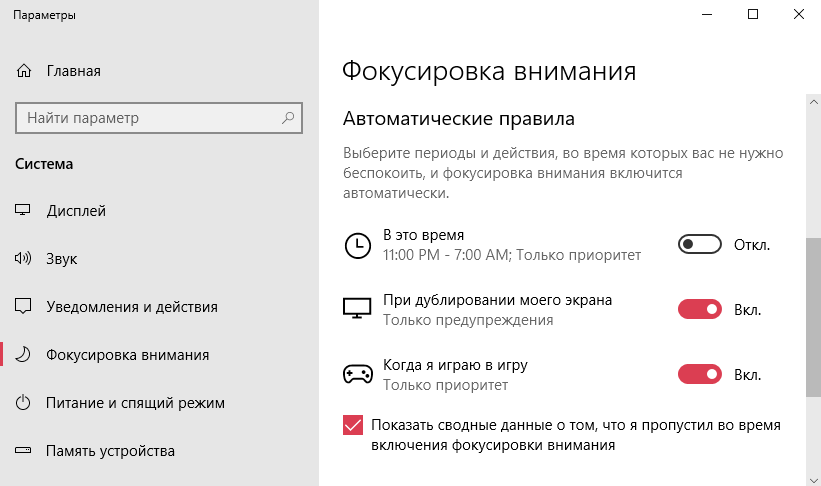Uncheck 'Показать сводные данные' checkbox
Image resolution: width=821 pixels, height=486 pixels.
coord(353,425)
